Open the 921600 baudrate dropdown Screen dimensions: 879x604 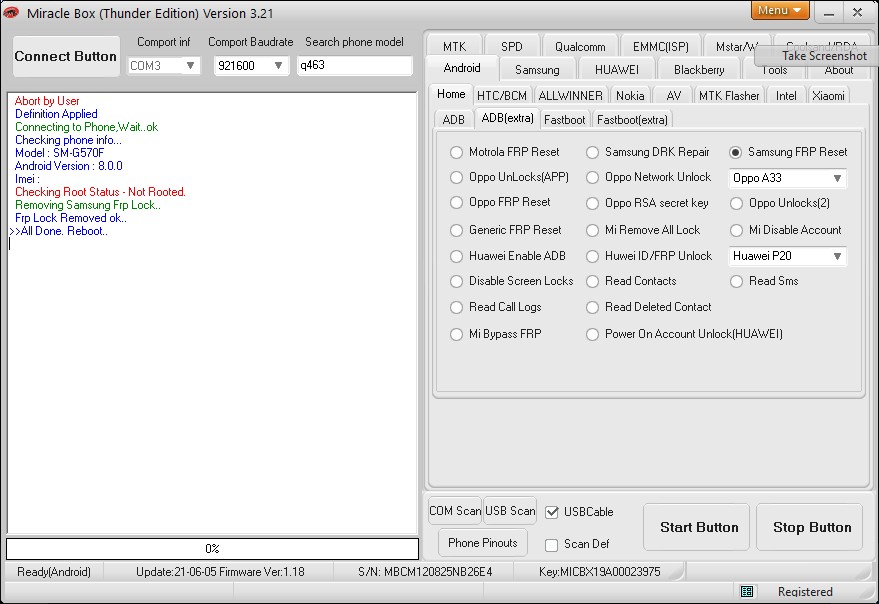click(x=251, y=66)
